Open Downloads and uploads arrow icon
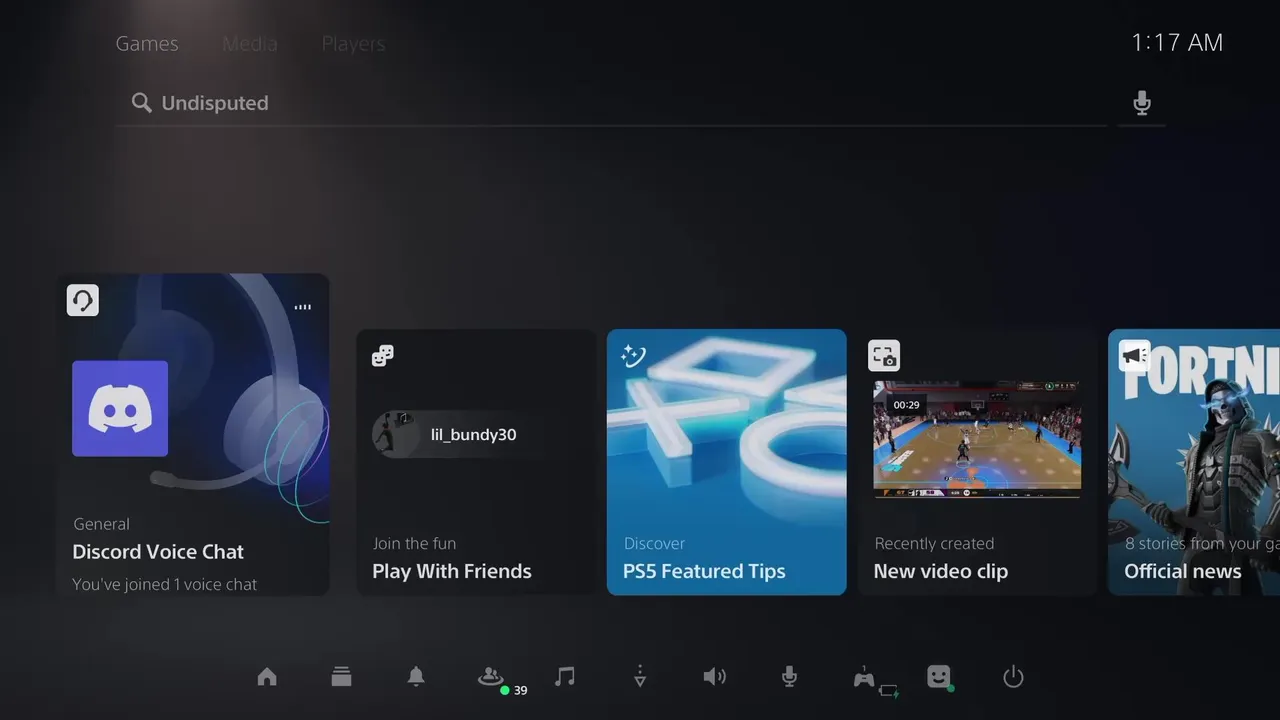This screenshot has width=1280, height=720. coord(640,677)
